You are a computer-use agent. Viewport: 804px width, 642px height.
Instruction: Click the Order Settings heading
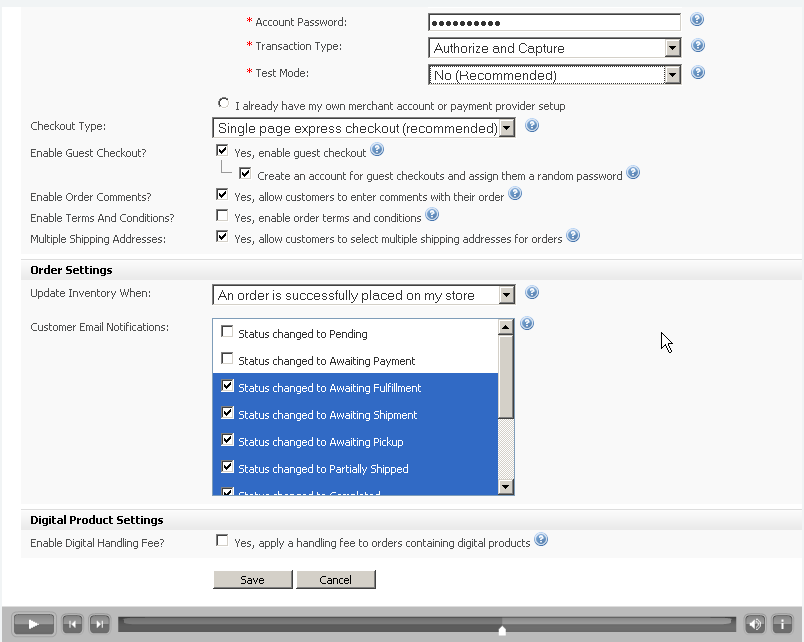point(71,270)
